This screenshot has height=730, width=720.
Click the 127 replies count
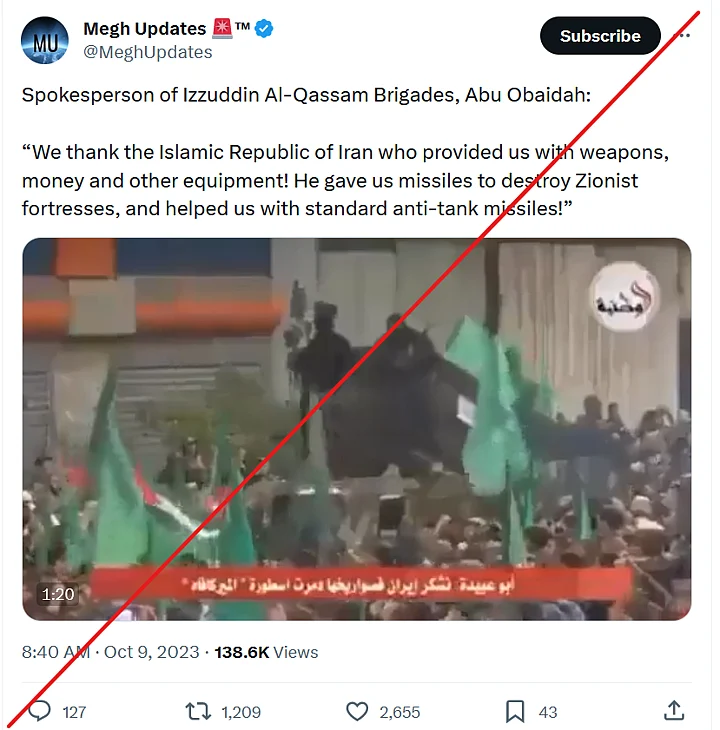pyautogui.click(x=74, y=712)
